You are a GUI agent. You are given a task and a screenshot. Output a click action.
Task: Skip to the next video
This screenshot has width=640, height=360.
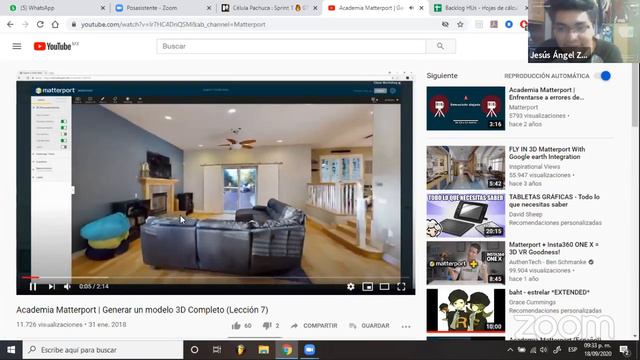(x=51, y=287)
